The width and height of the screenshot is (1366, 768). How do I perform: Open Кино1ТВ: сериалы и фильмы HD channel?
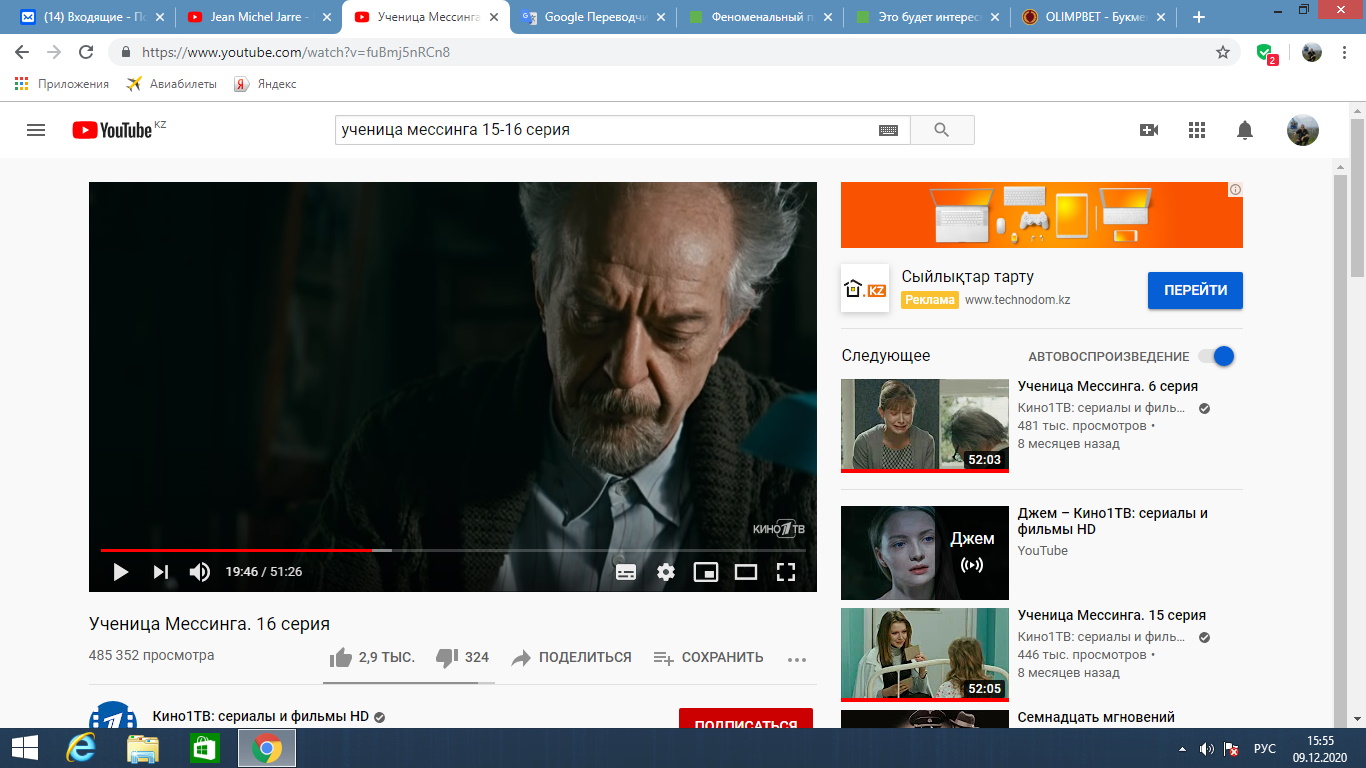pyautogui.click(x=261, y=716)
